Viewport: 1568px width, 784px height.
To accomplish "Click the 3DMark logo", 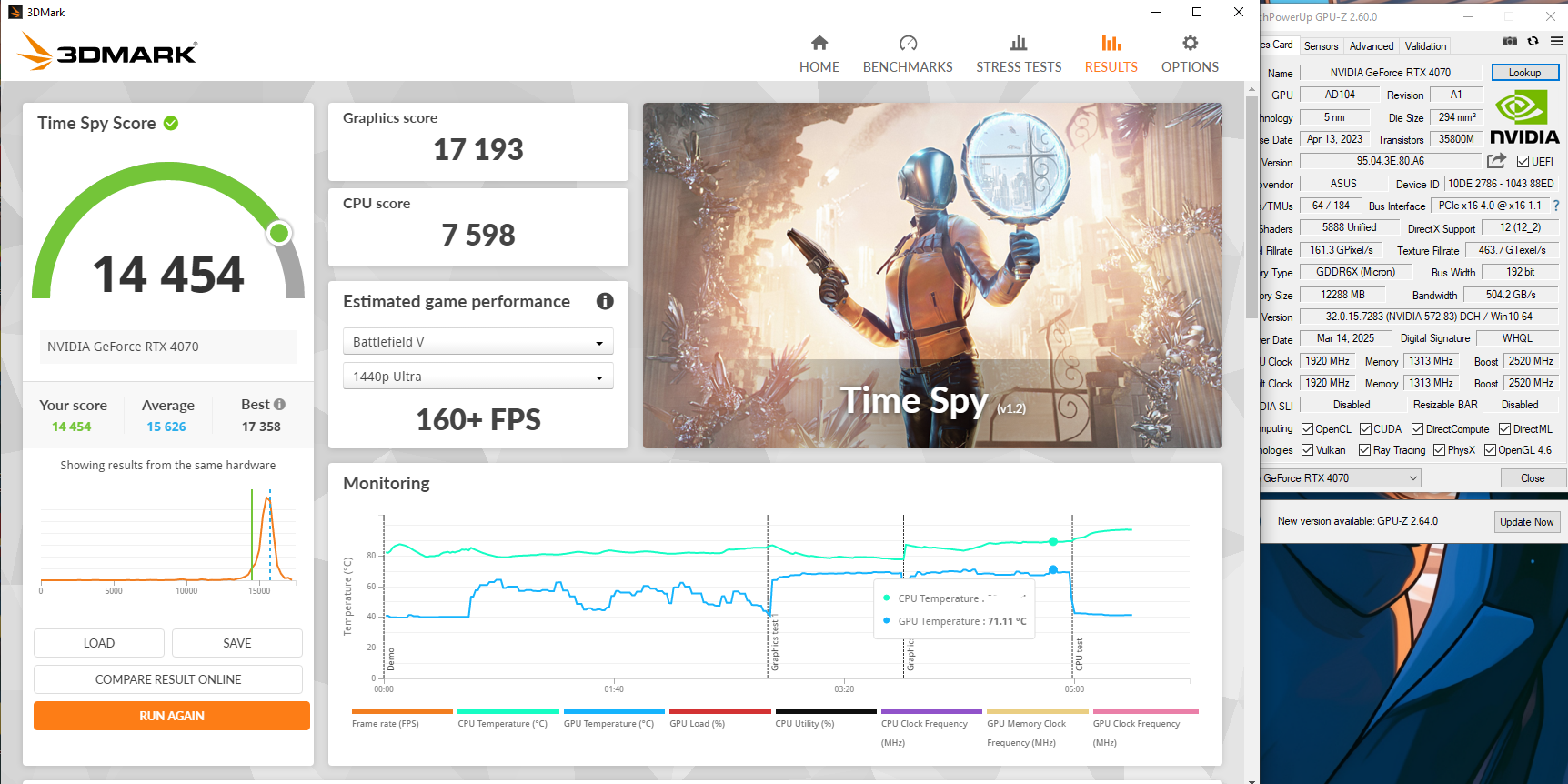I will coord(107,51).
